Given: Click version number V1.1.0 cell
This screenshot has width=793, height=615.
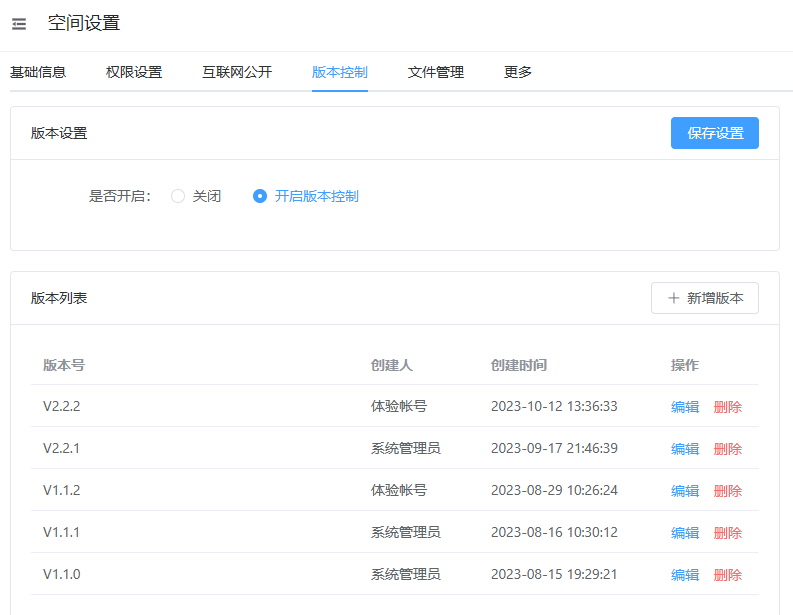Looking at the screenshot, I should pyautogui.click(x=62, y=574).
